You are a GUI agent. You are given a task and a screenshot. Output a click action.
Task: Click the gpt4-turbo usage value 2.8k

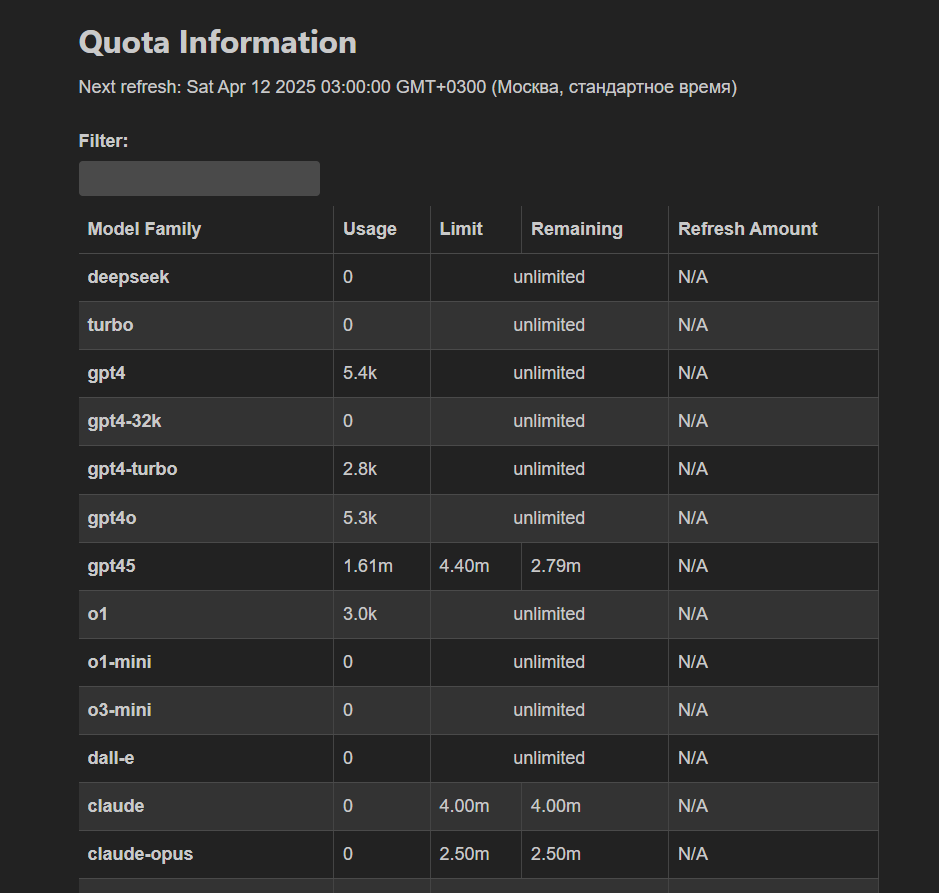pos(360,469)
